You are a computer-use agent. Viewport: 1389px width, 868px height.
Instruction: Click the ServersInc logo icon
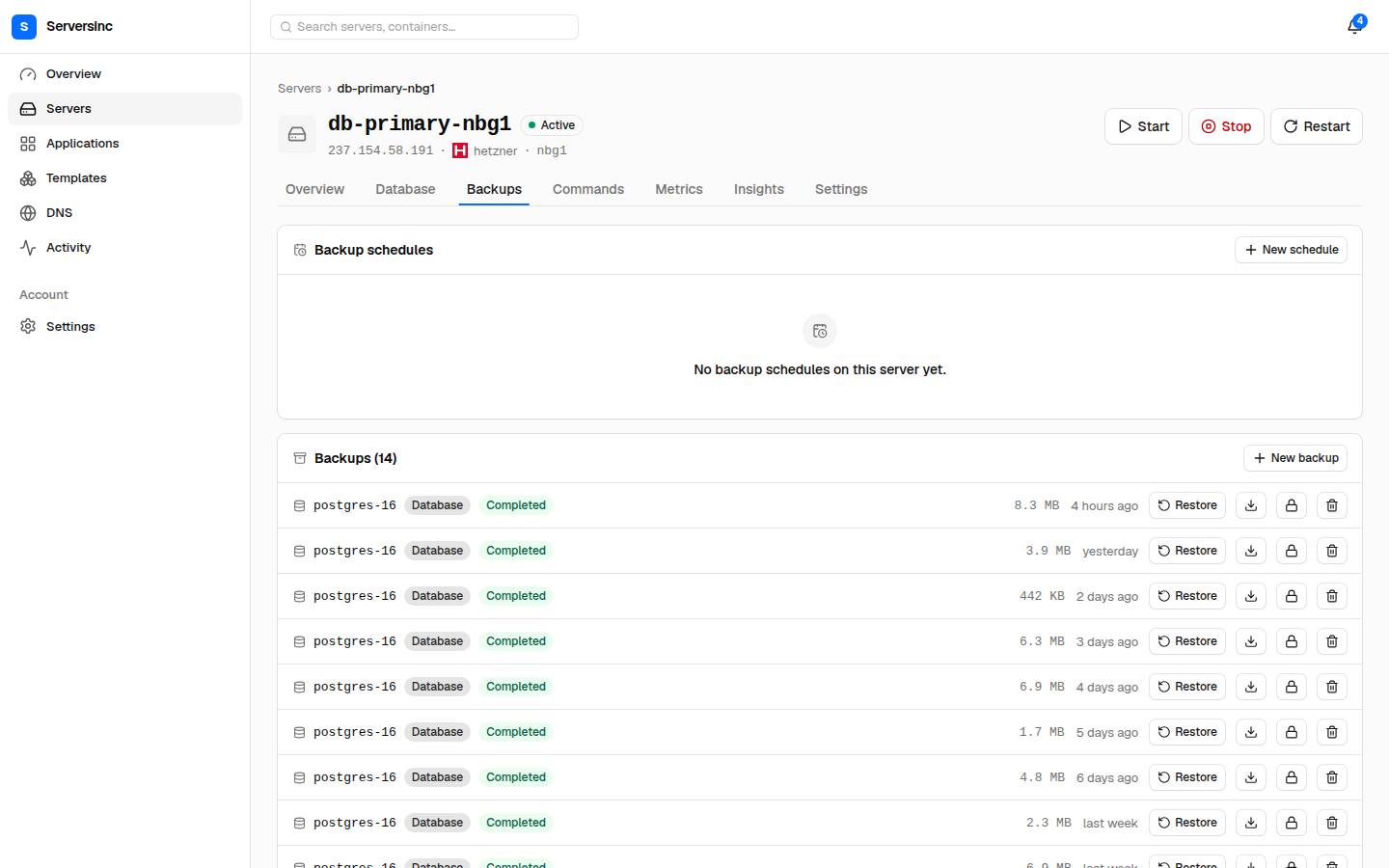click(24, 26)
